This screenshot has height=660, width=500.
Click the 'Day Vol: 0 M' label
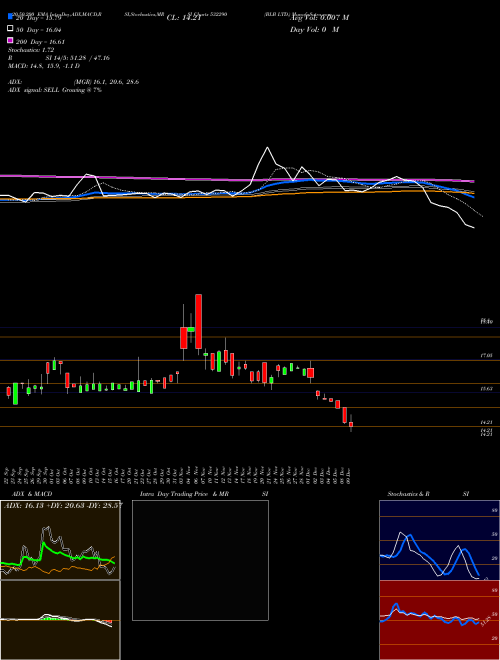point(314,29)
